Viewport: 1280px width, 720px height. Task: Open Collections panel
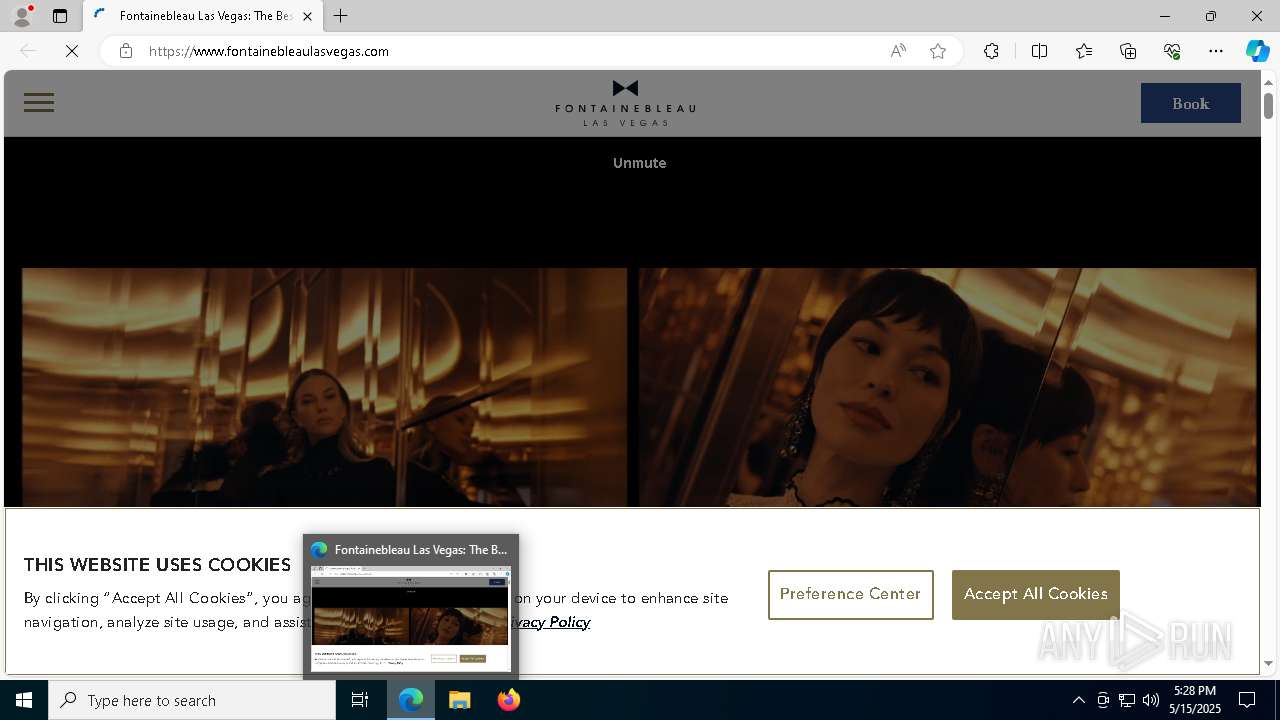pyautogui.click(x=1128, y=51)
